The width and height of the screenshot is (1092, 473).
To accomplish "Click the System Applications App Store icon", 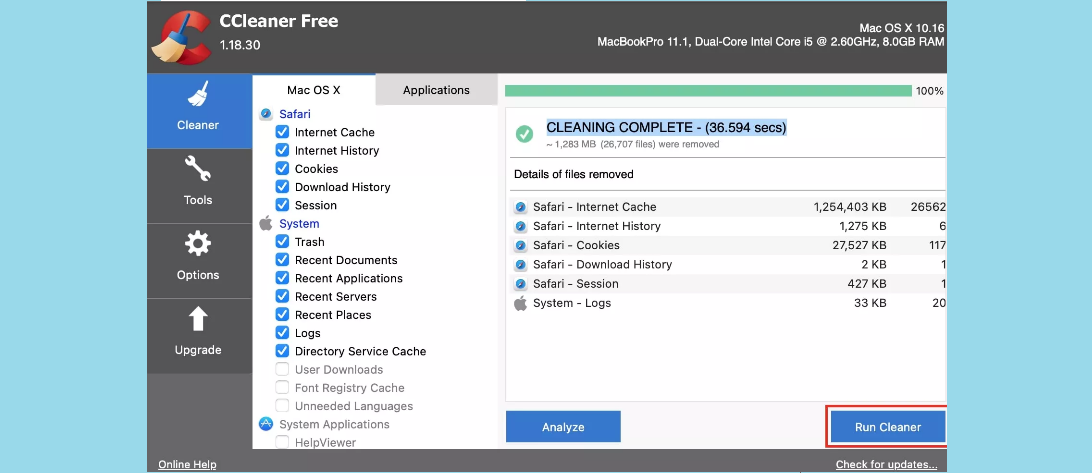I will coord(265,424).
